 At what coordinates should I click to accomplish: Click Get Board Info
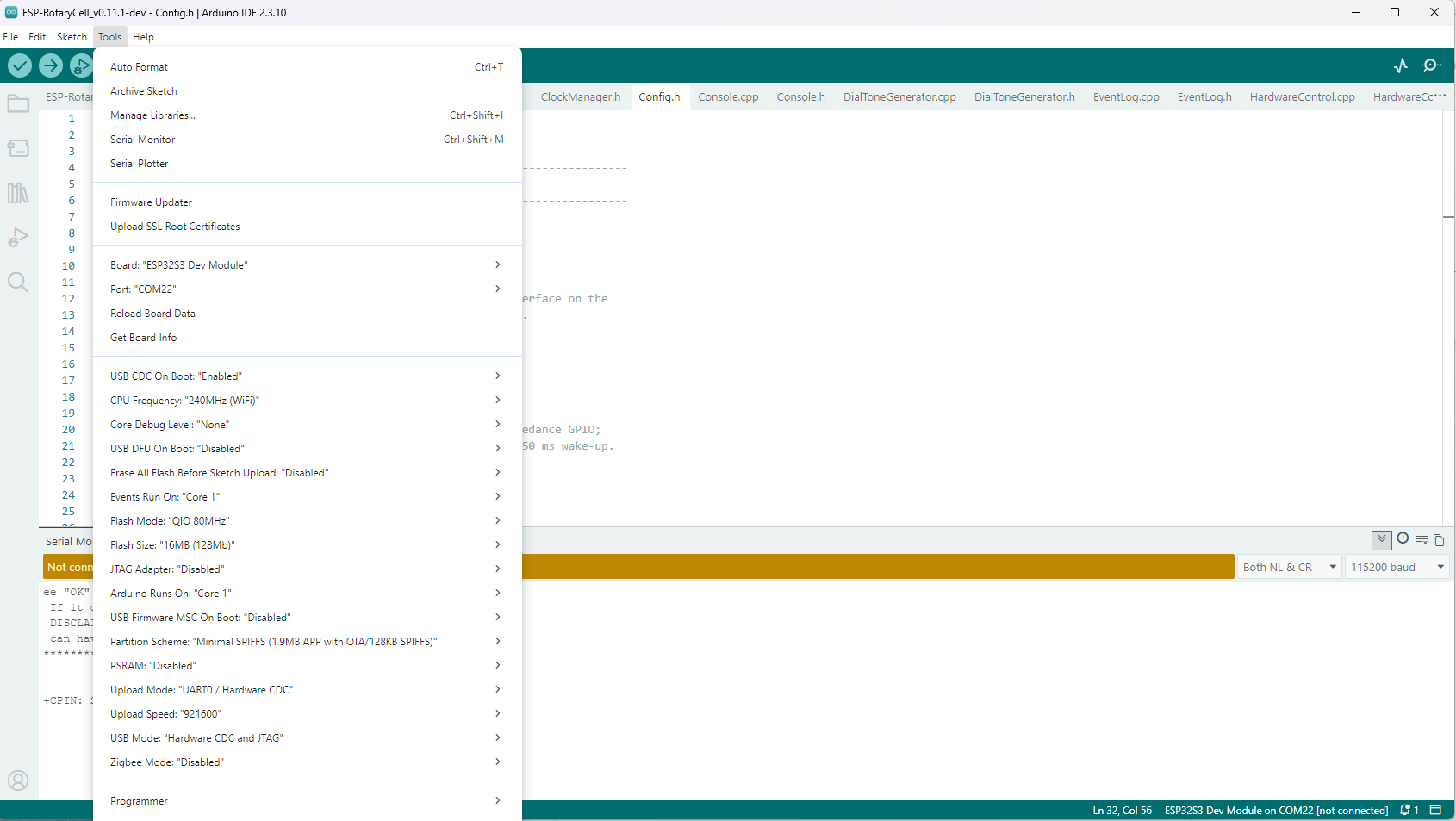[307, 338]
